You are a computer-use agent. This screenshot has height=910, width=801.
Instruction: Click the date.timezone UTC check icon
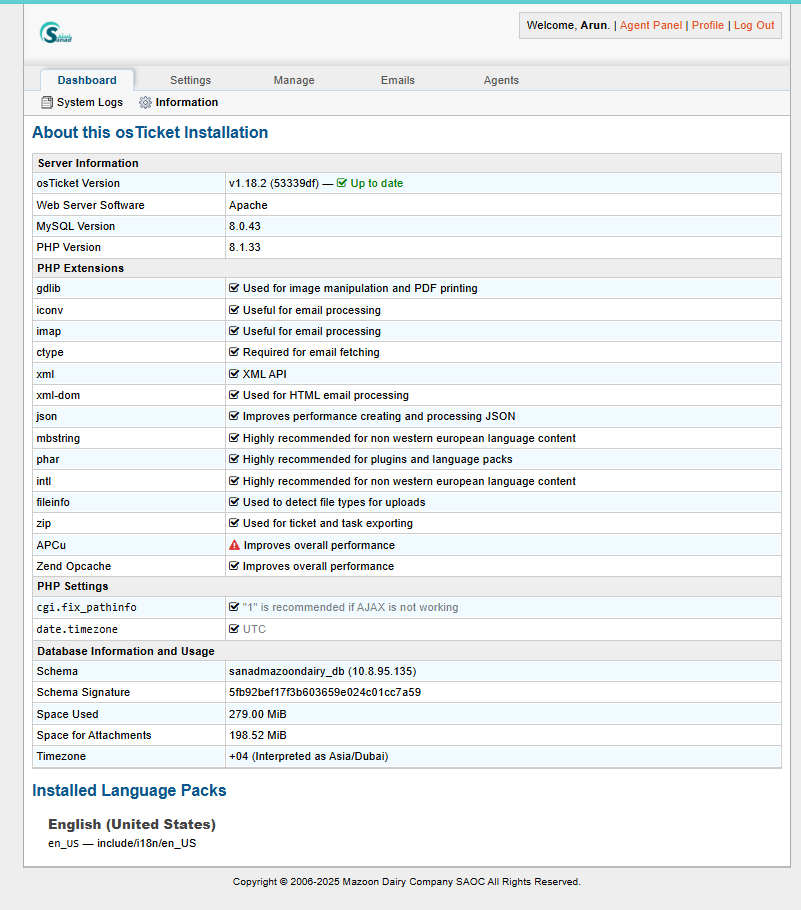(234, 630)
